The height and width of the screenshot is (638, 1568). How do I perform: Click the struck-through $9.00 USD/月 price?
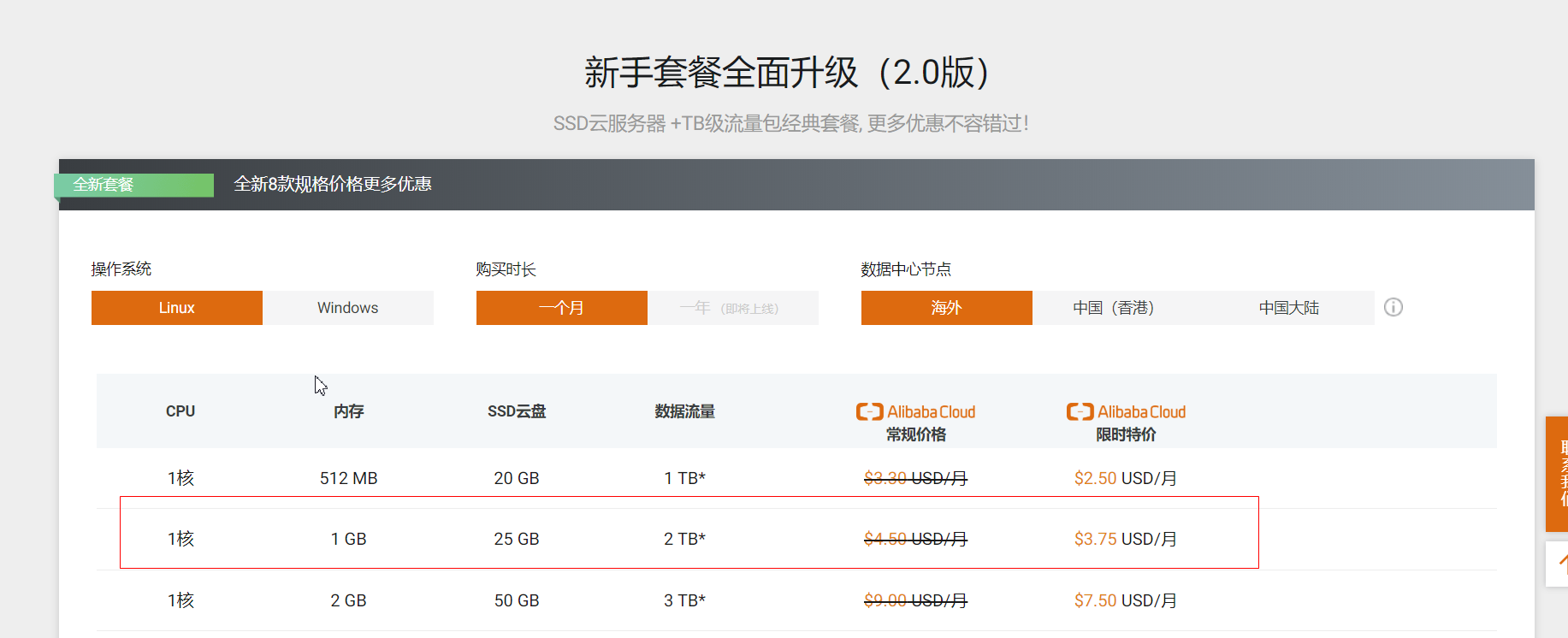click(916, 600)
